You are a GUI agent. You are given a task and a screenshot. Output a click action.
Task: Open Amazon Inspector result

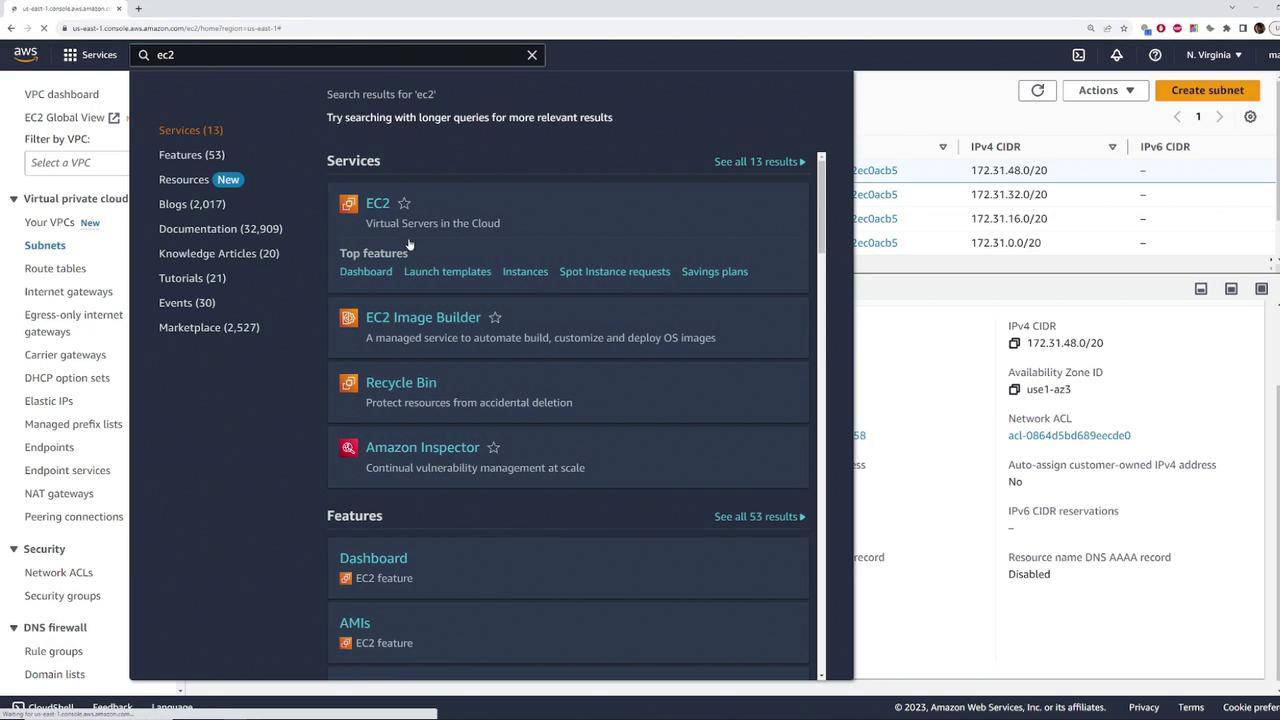[x=422, y=447]
